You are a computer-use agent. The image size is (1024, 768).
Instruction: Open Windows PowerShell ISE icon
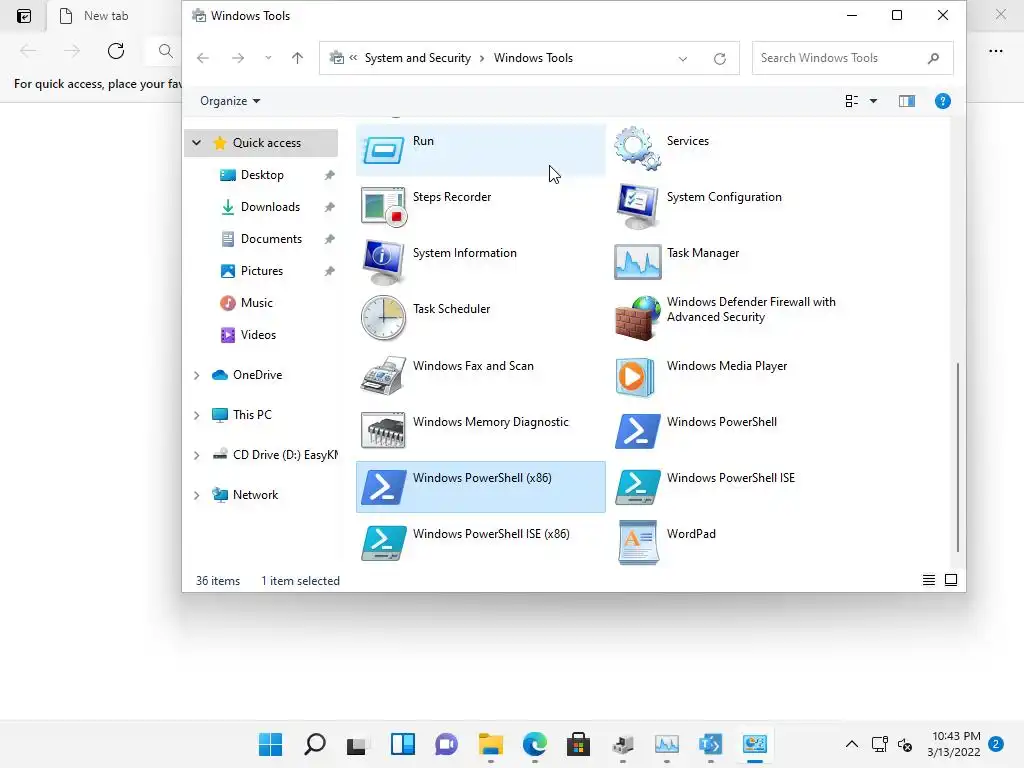[637, 487]
